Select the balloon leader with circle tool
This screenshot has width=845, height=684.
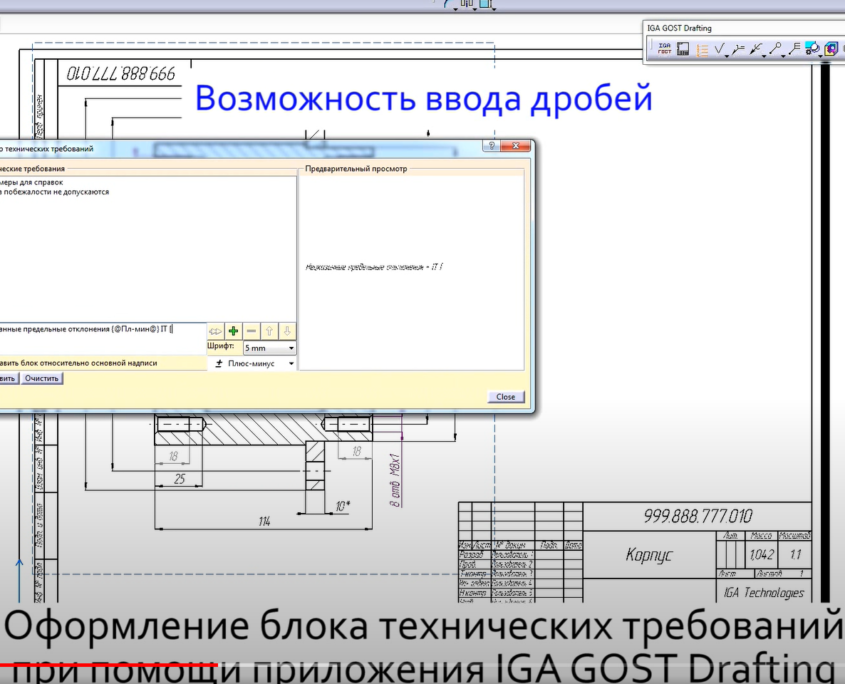[x=775, y=49]
